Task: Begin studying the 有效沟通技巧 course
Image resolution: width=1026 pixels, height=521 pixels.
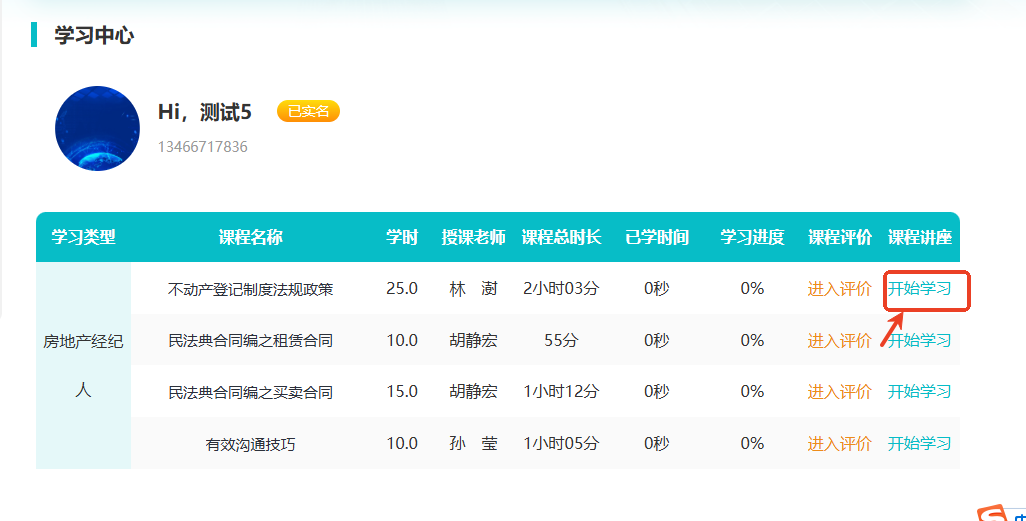Action: 919,443
